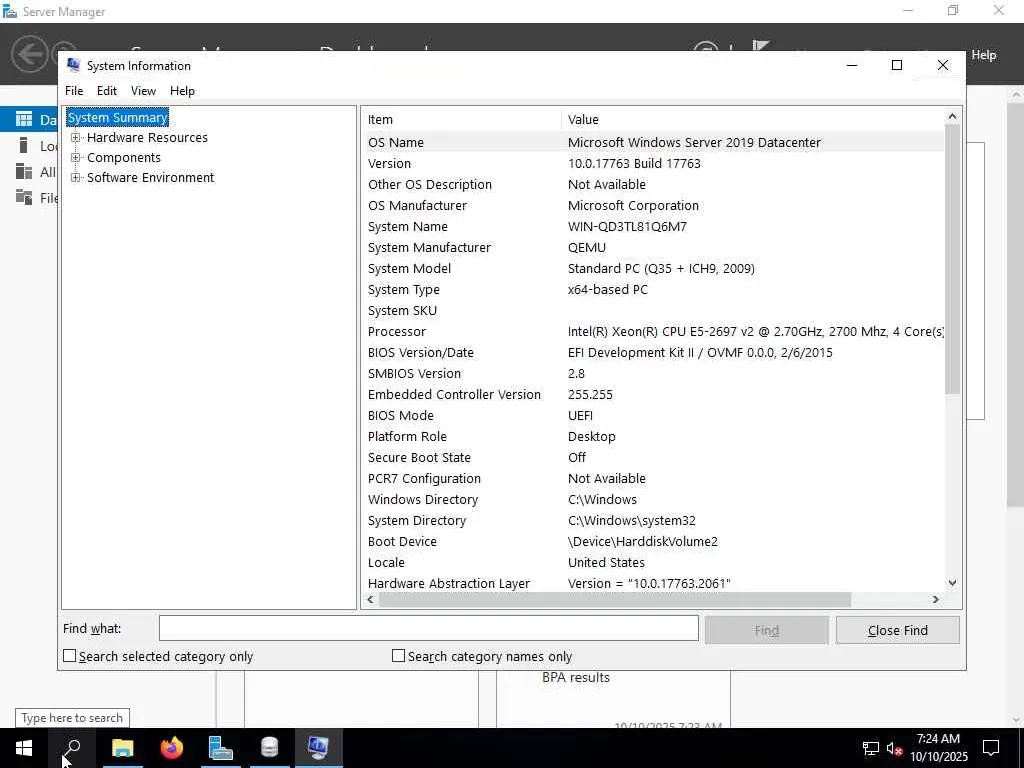Select the BIOS Version/Date row

tap(654, 353)
